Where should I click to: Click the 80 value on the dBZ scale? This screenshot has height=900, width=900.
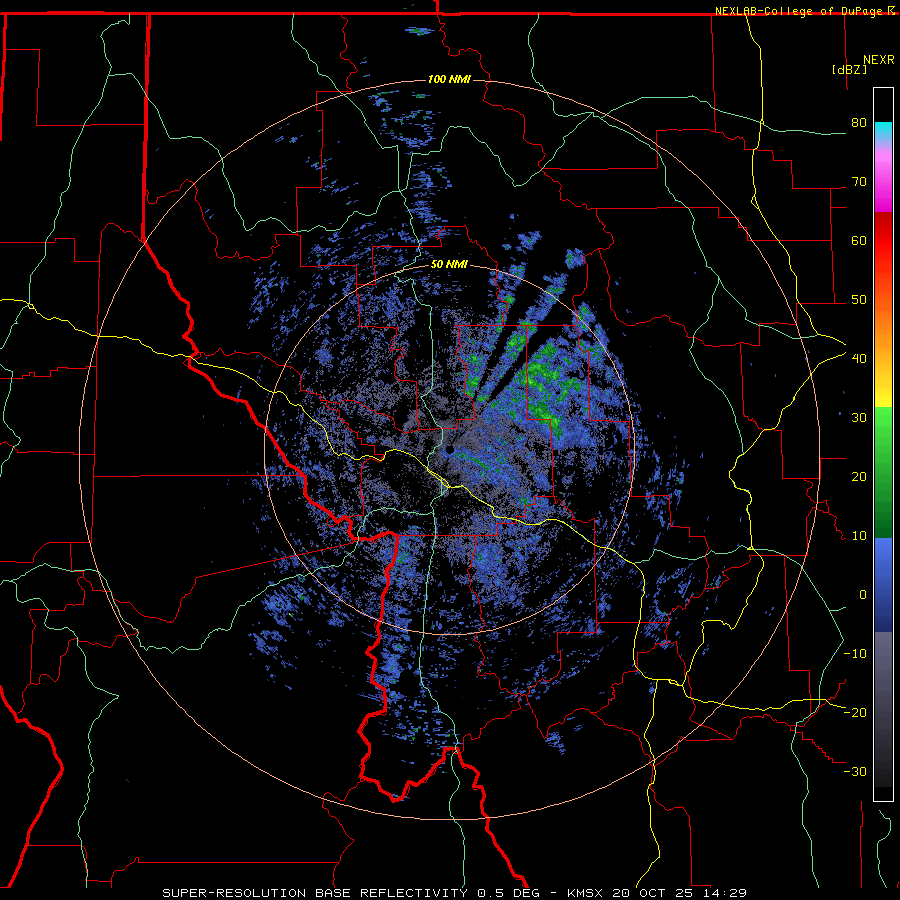point(859,123)
